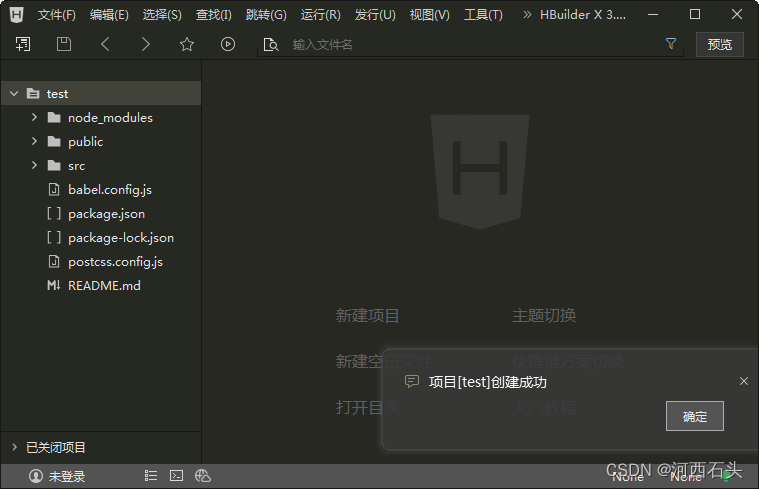This screenshot has width=759, height=489.
Task: Select the README.md file name
Action: tap(104, 286)
